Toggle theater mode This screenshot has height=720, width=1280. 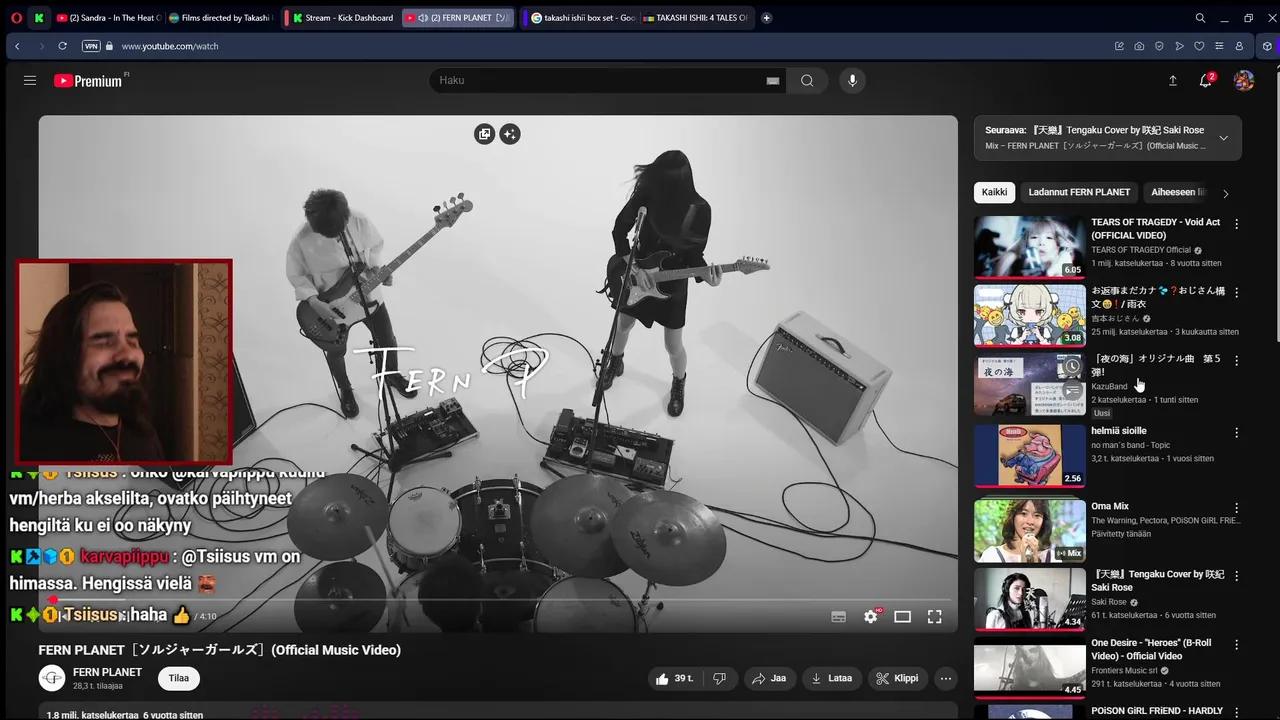pyautogui.click(x=902, y=617)
